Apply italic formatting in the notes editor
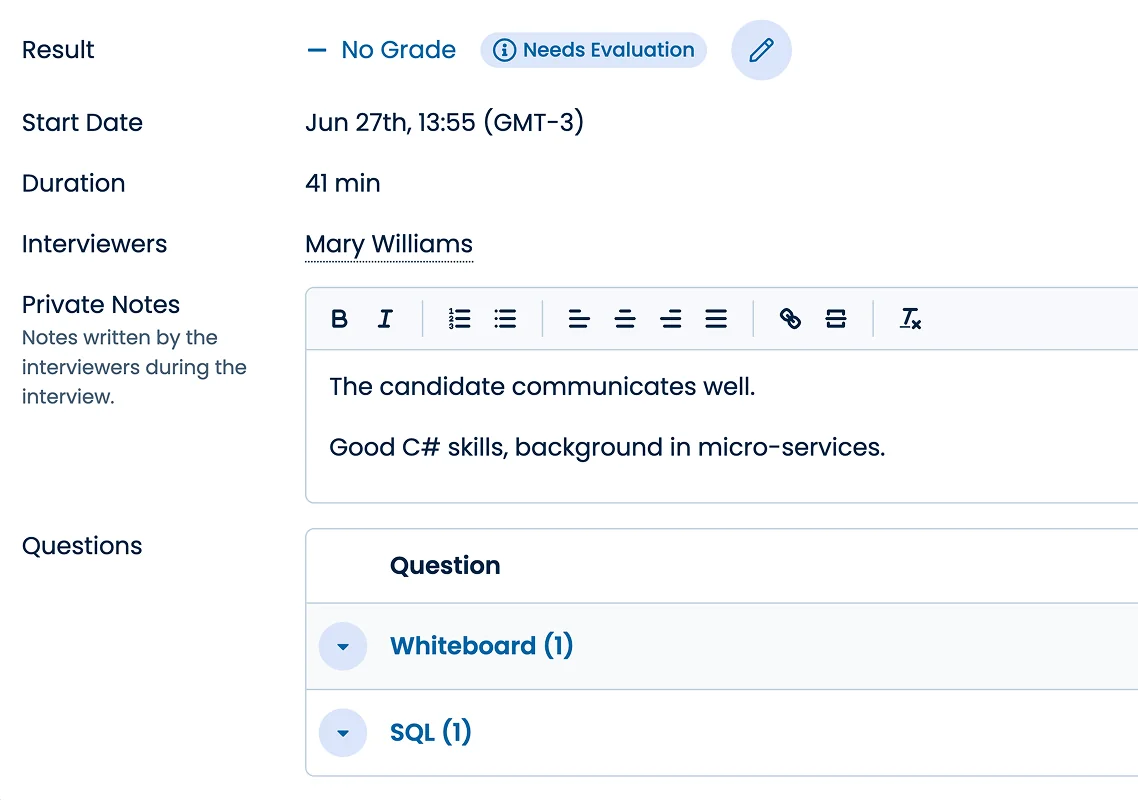 (x=385, y=318)
